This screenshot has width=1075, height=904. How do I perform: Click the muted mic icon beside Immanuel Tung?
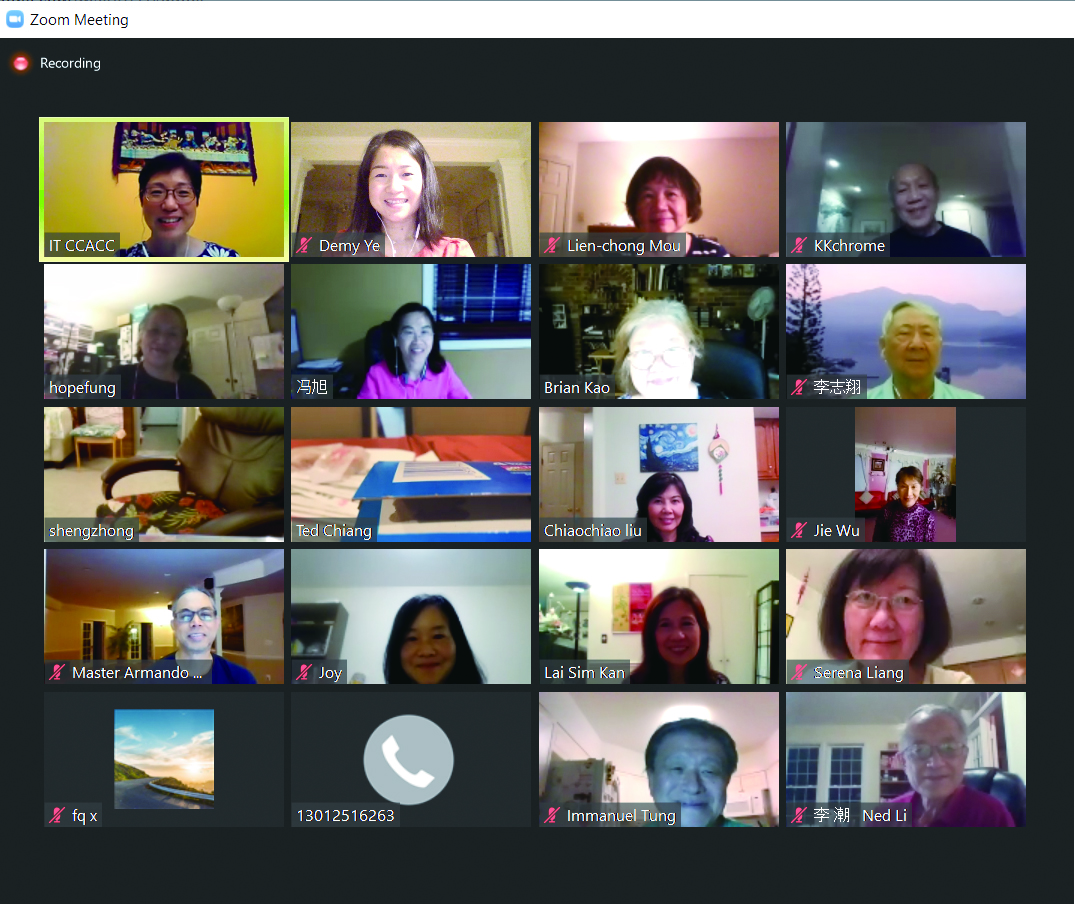[x=551, y=816]
